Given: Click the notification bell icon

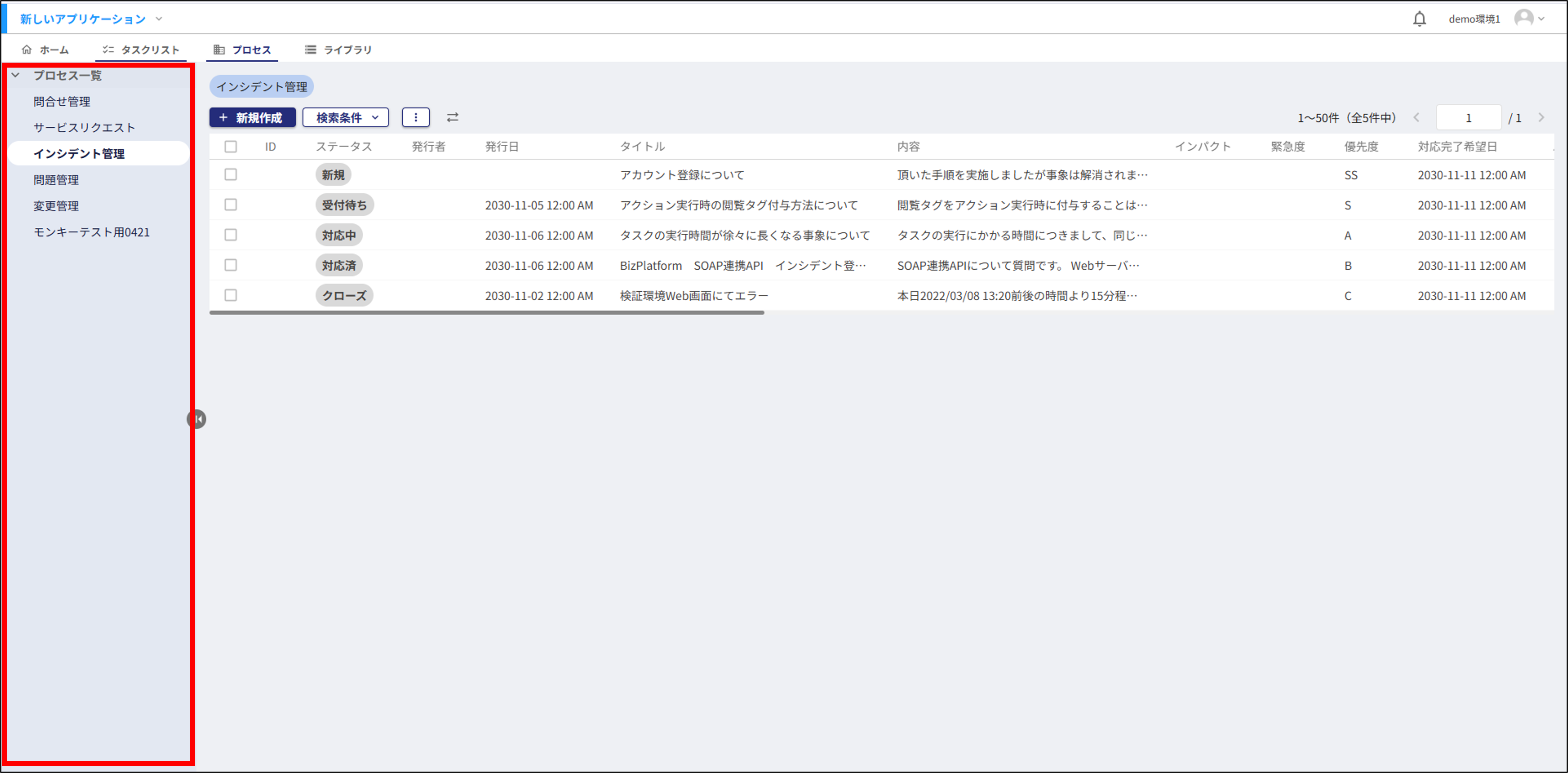Looking at the screenshot, I should pos(1419,19).
